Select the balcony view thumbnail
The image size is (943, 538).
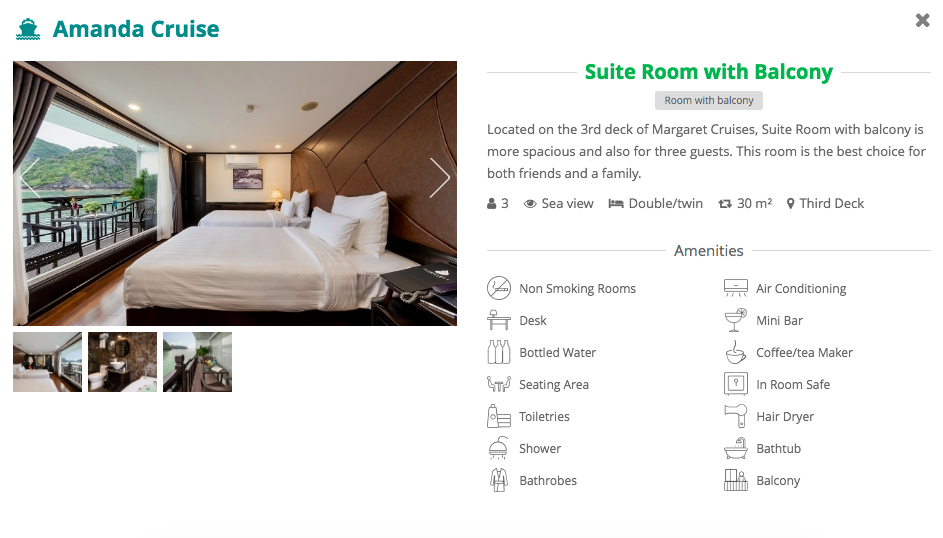[197, 362]
